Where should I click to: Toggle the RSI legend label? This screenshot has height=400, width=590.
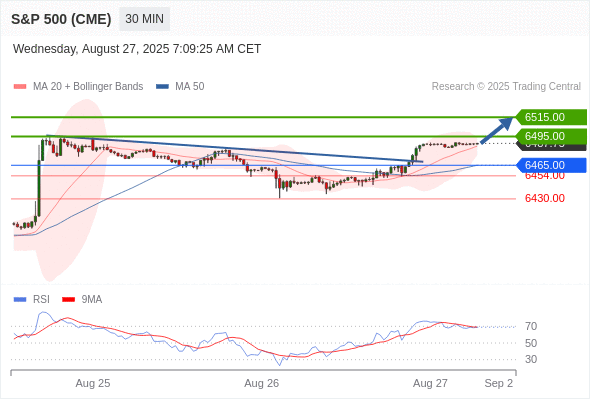coord(41,300)
